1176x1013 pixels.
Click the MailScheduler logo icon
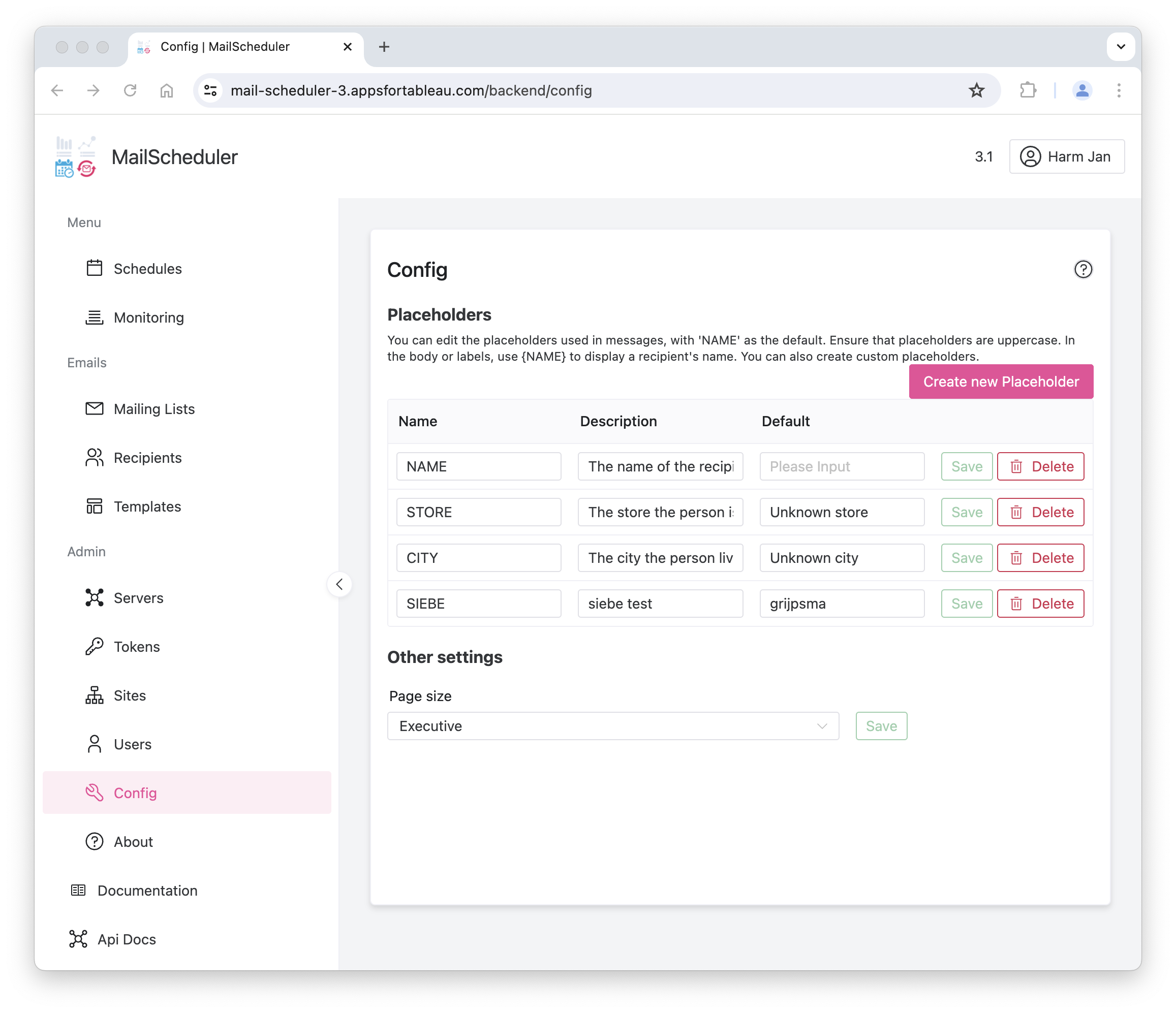pyautogui.click(x=76, y=157)
